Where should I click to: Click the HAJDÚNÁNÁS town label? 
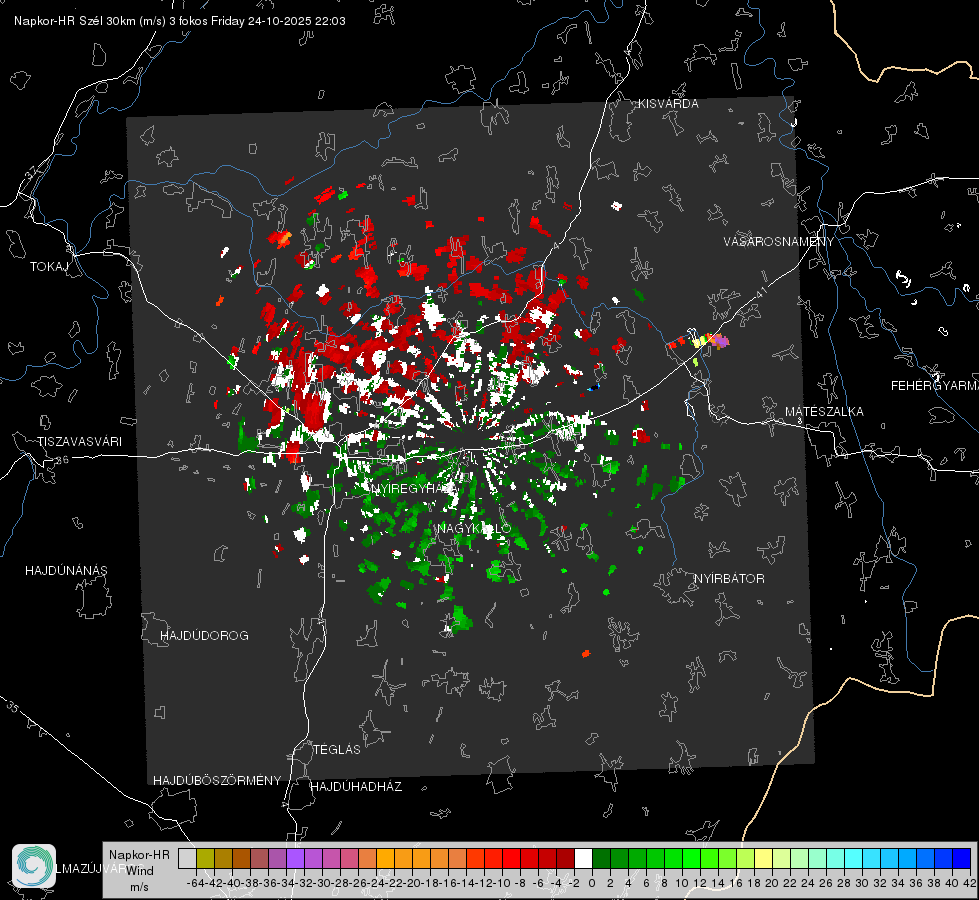(66, 571)
